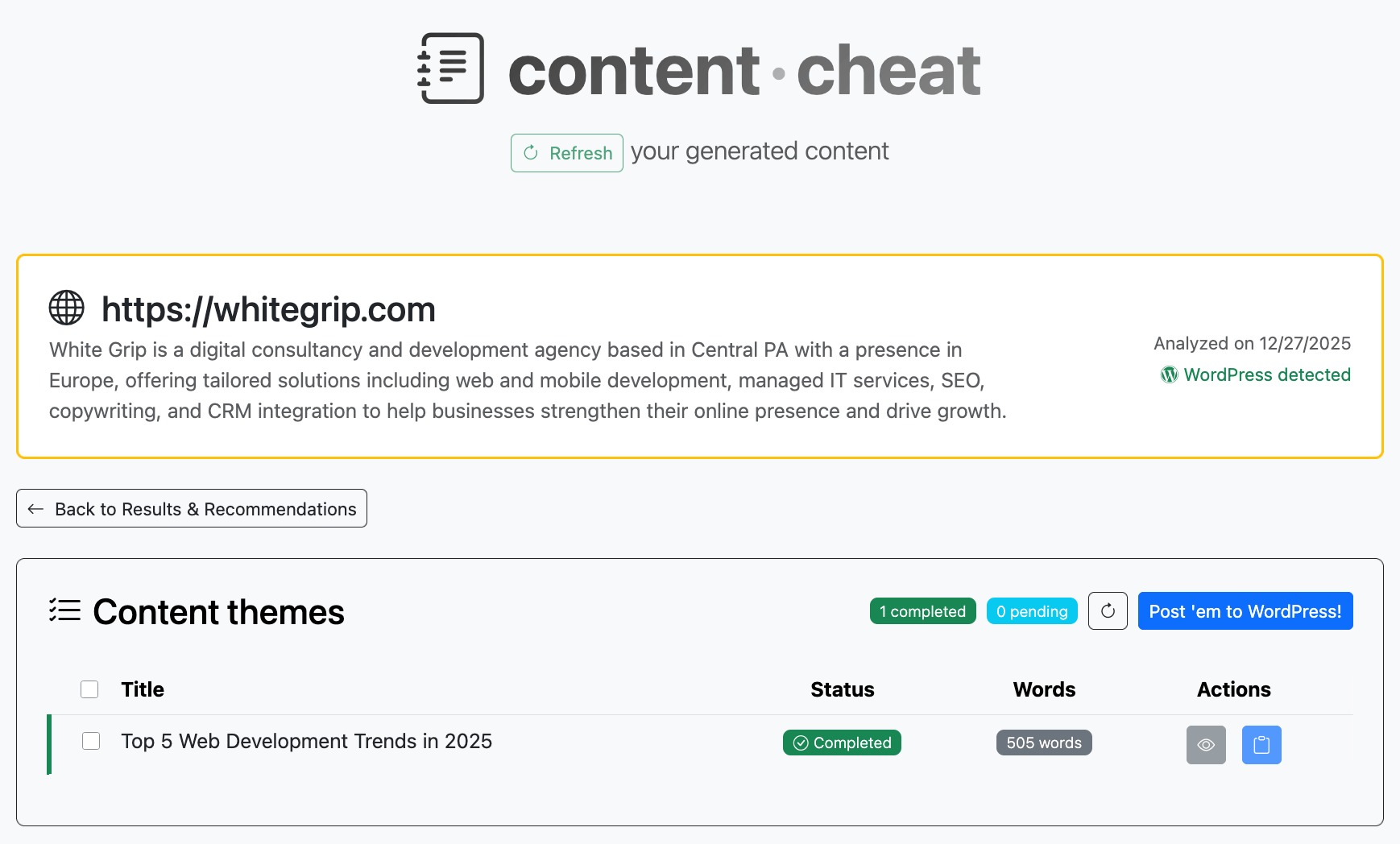1400x844 pixels.
Task: Click the WordPress detected label
Action: (x=1266, y=374)
